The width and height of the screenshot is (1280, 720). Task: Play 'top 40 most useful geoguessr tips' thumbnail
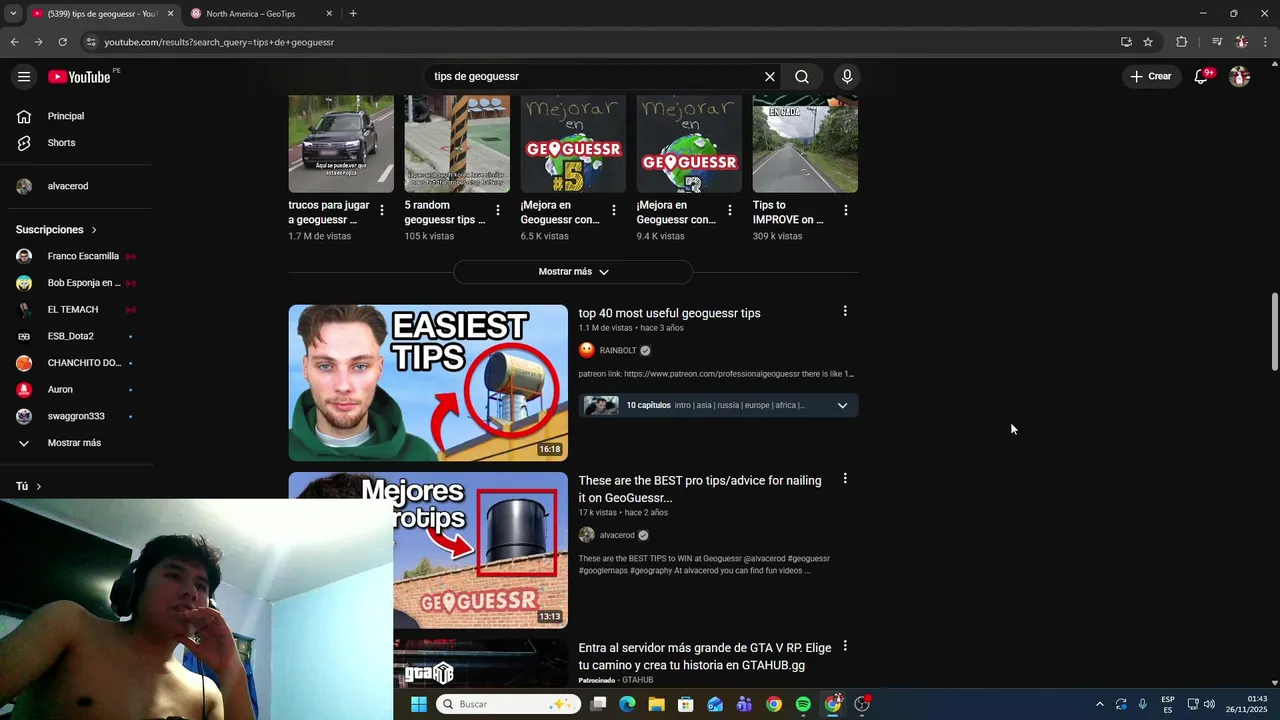pyautogui.click(x=428, y=383)
